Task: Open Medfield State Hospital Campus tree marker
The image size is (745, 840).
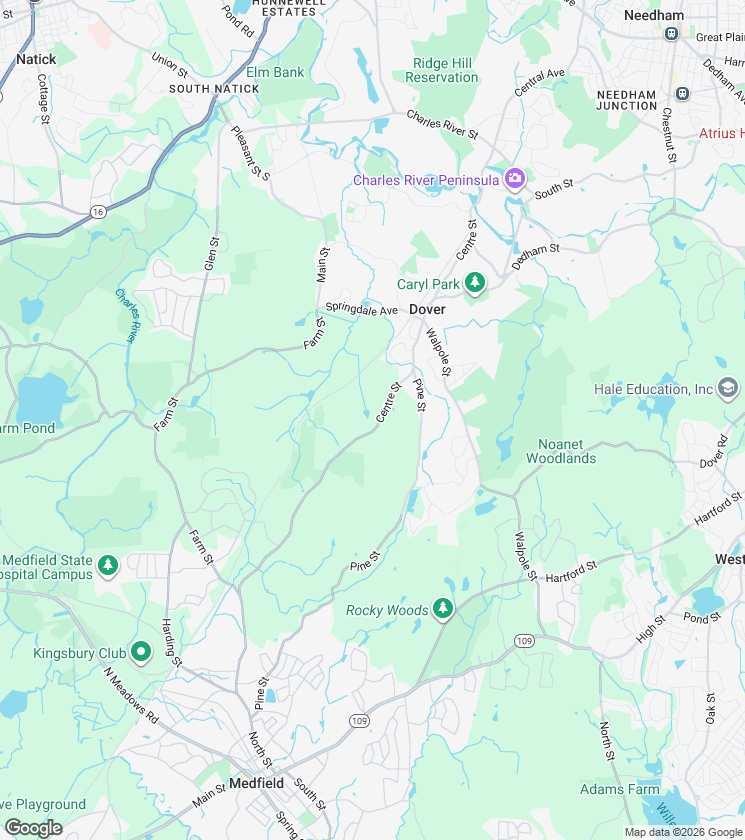Action: 108,566
